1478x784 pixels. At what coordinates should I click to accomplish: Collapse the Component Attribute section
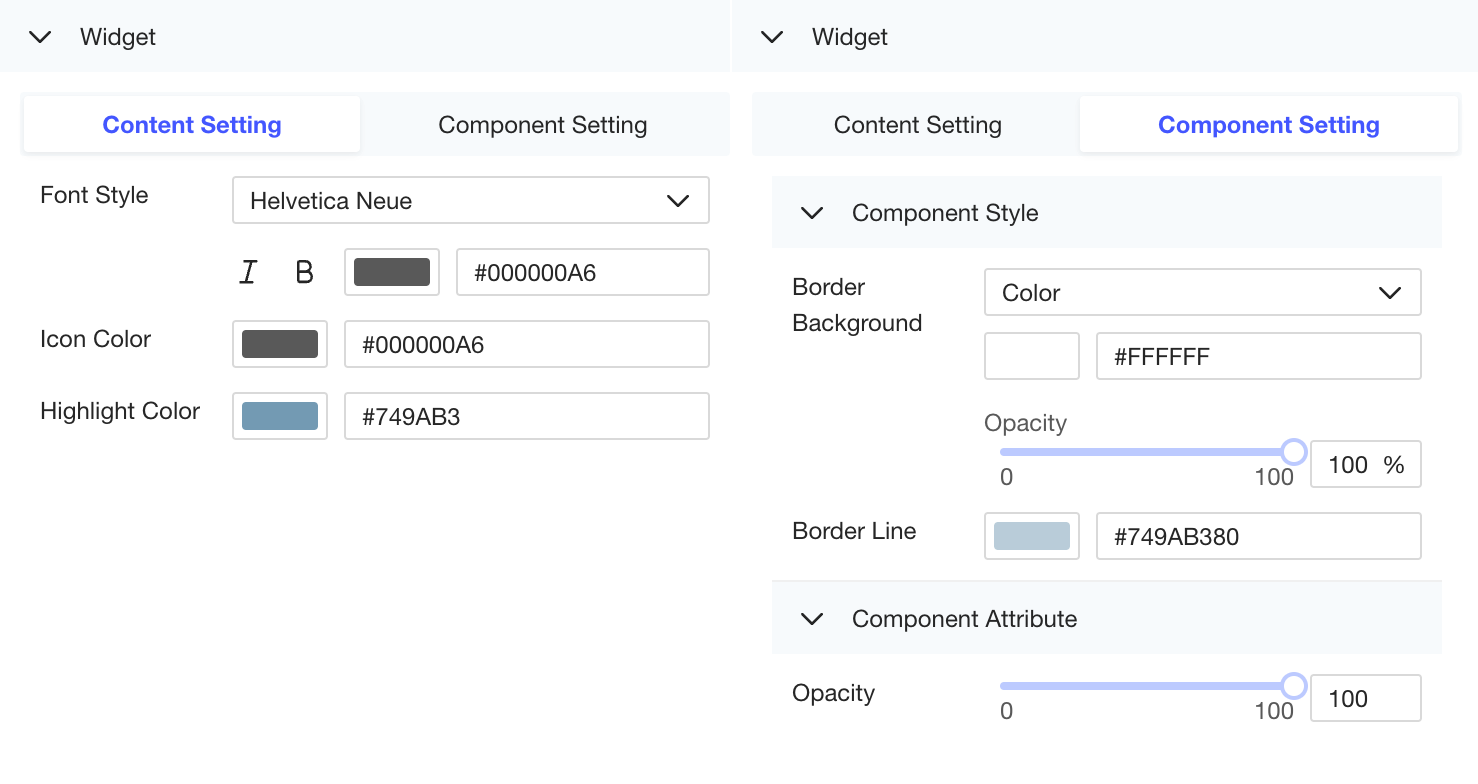click(811, 618)
